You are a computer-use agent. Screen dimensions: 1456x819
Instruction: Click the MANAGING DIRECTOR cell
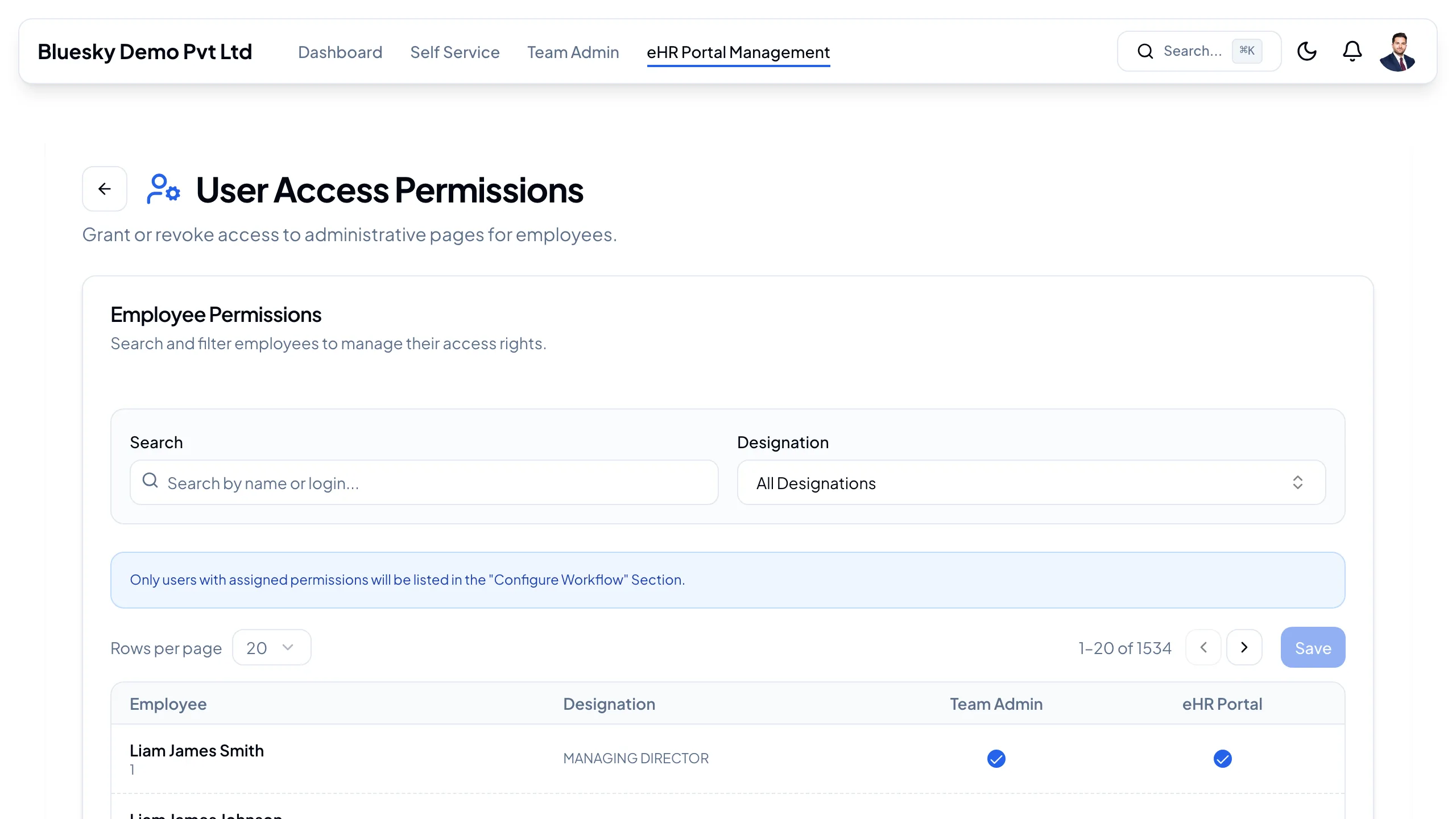[x=636, y=758]
